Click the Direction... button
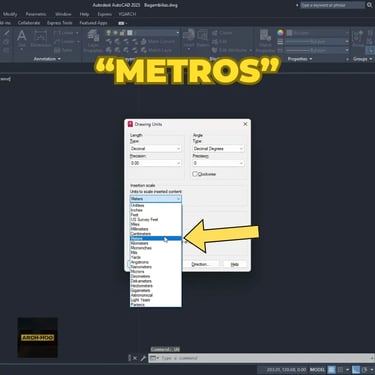The width and height of the screenshot is (375, 375). 200,264
